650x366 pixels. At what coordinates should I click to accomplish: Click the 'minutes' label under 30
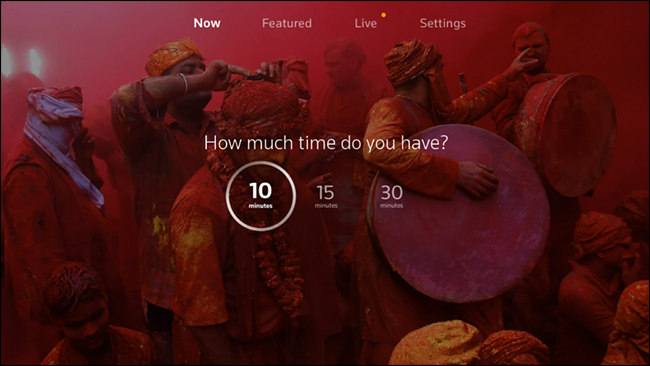click(x=391, y=206)
